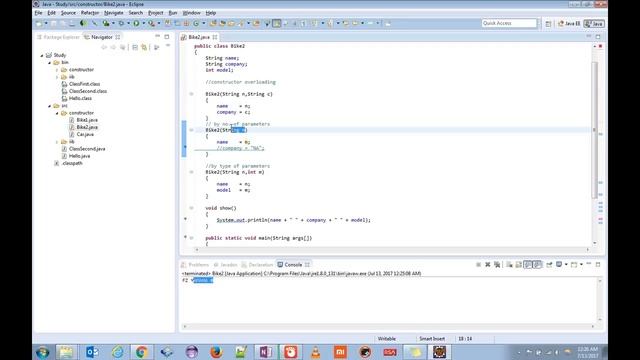Open the Window menu
The image size is (640, 360).
(x=191, y=13)
